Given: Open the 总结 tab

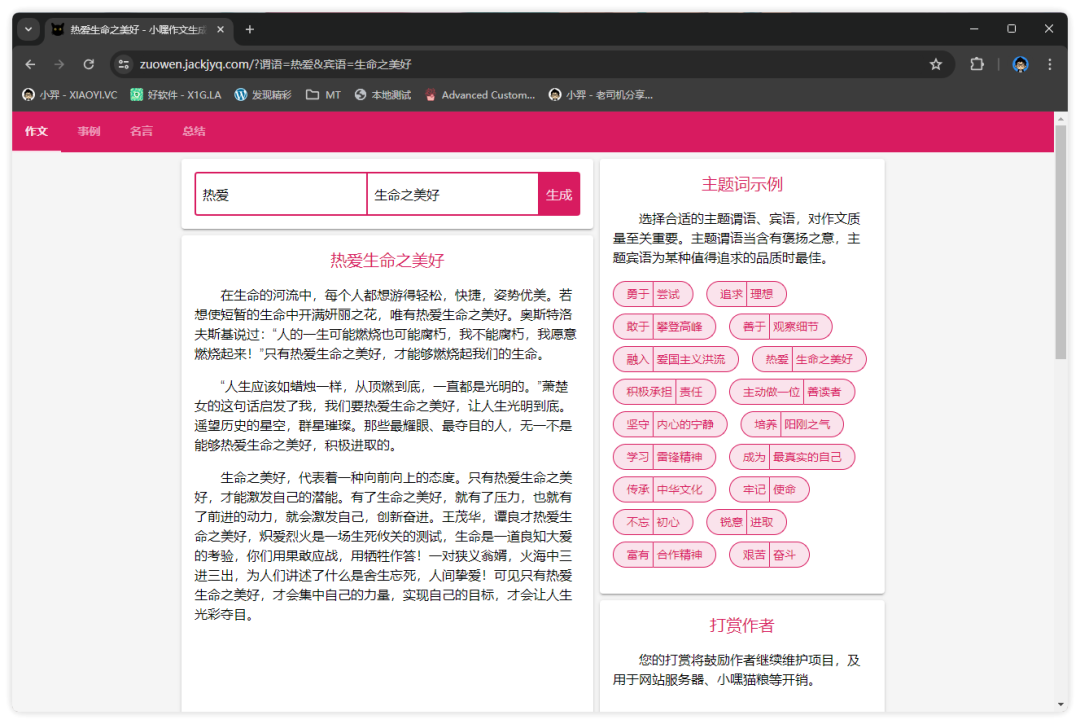Looking at the screenshot, I should pos(194,131).
